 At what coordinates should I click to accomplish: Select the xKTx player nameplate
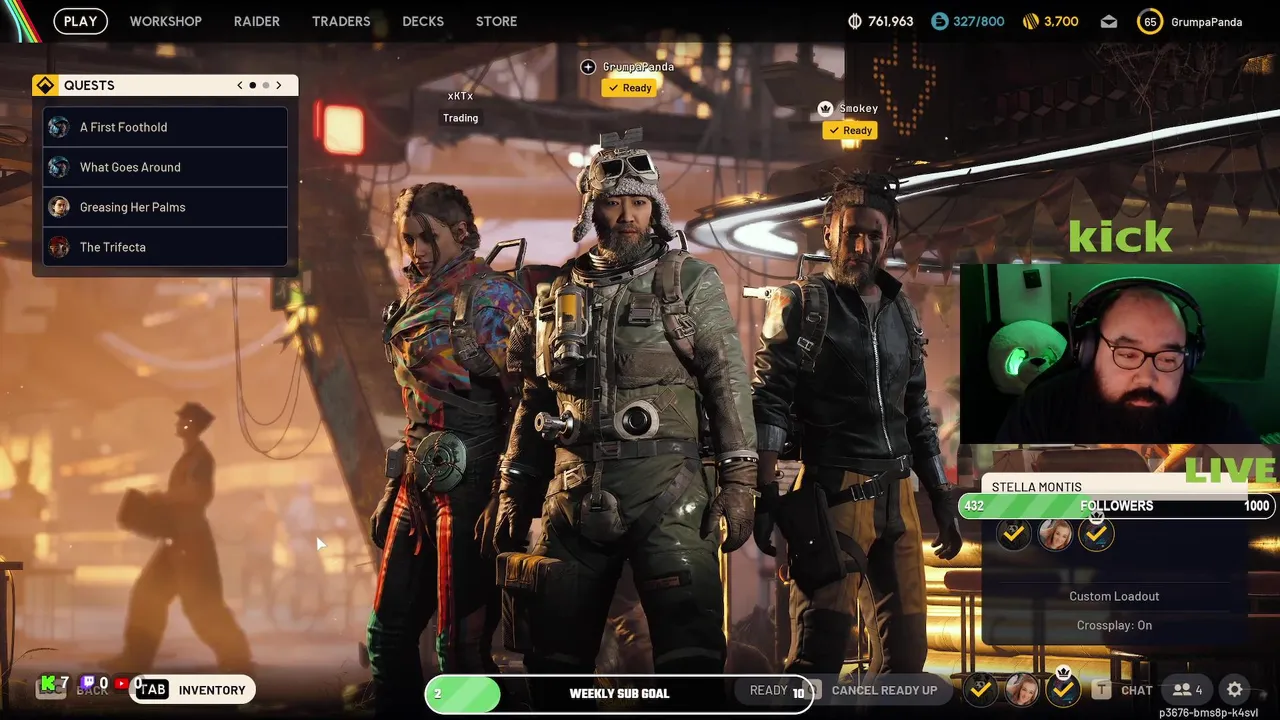[460, 96]
